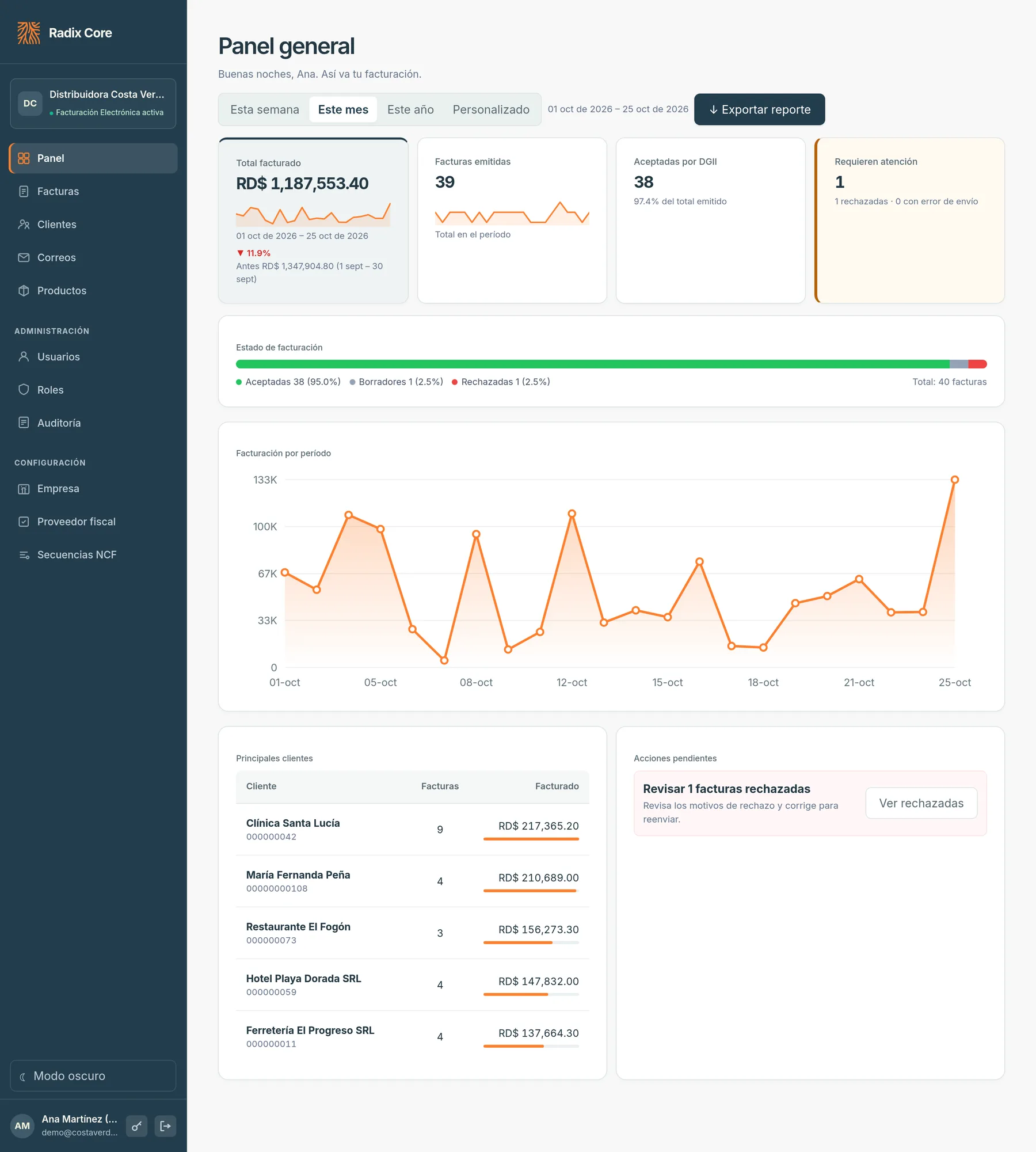Click the Borradores 1 (2.5%) legend entry
This screenshot has height=1152, width=1036.
point(397,382)
